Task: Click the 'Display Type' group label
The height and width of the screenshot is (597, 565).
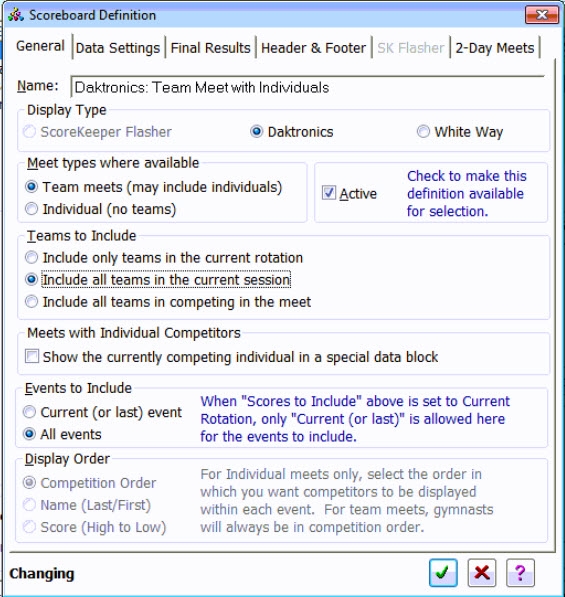Action: coord(67,110)
